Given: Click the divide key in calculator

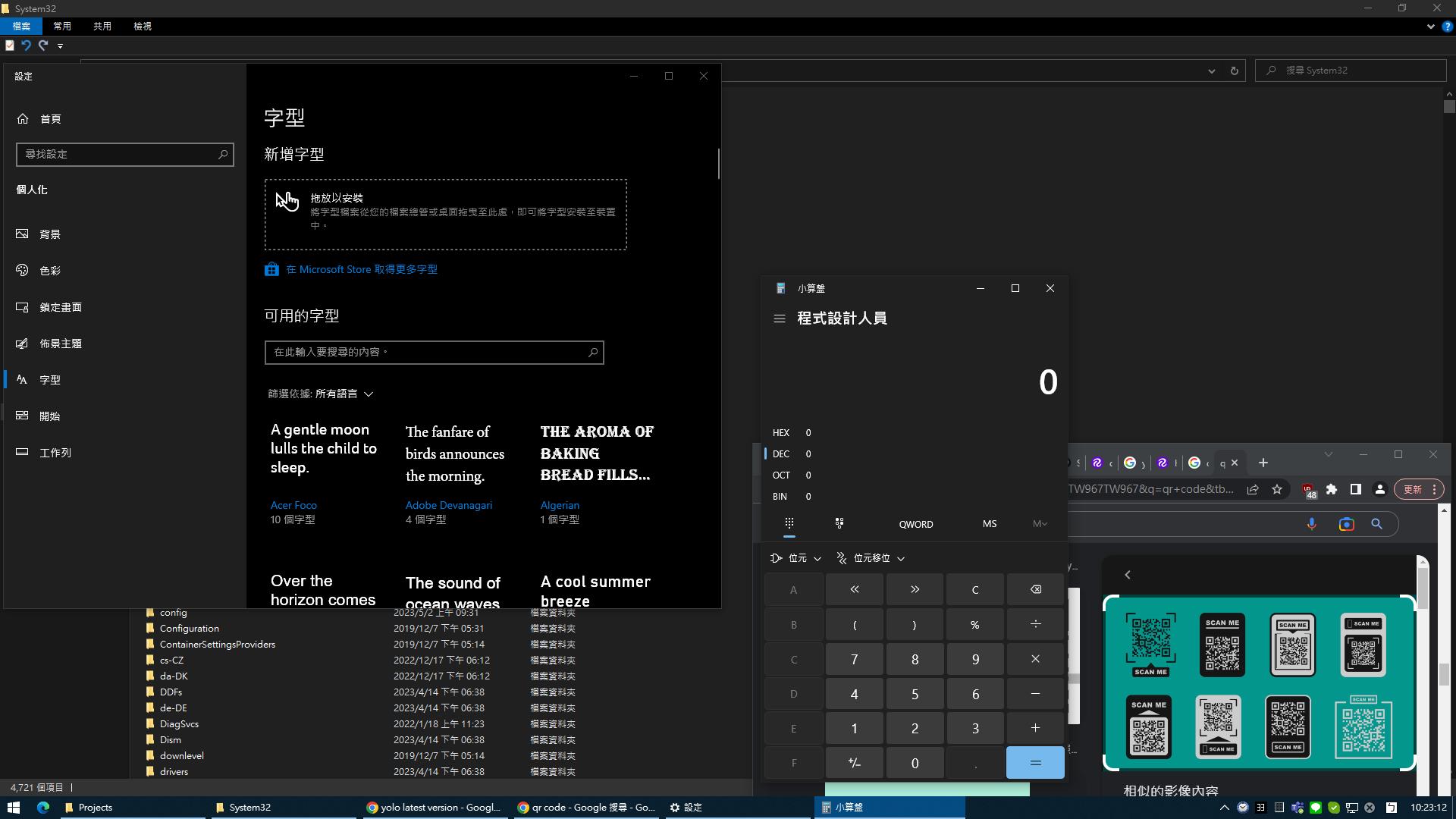Looking at the screenshot, I should click(x=1035, y=624).
